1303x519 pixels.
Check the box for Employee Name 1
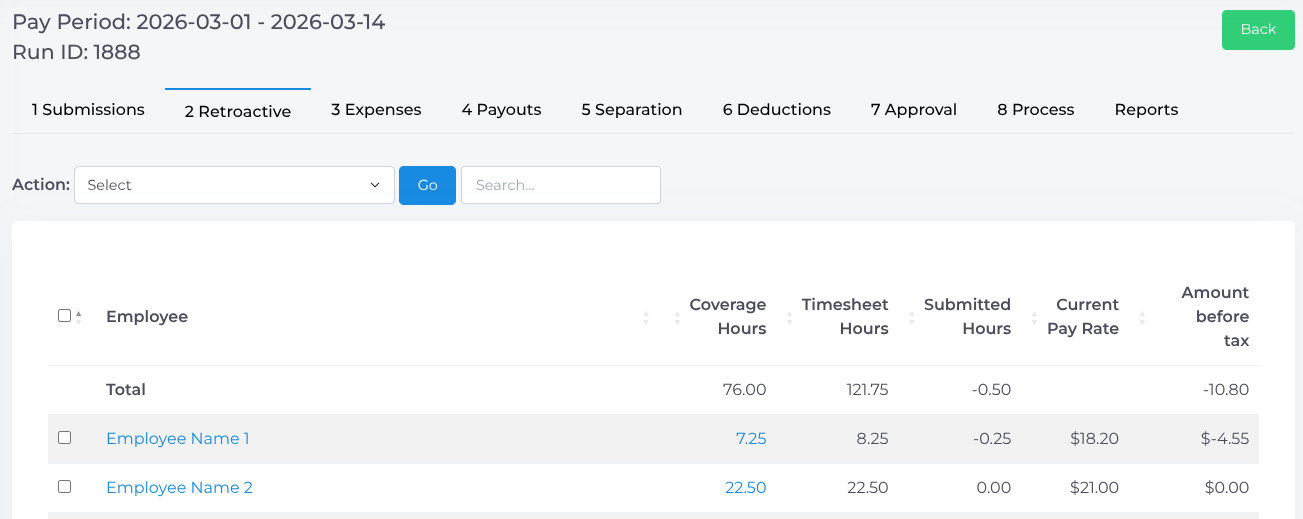[65, 438]
